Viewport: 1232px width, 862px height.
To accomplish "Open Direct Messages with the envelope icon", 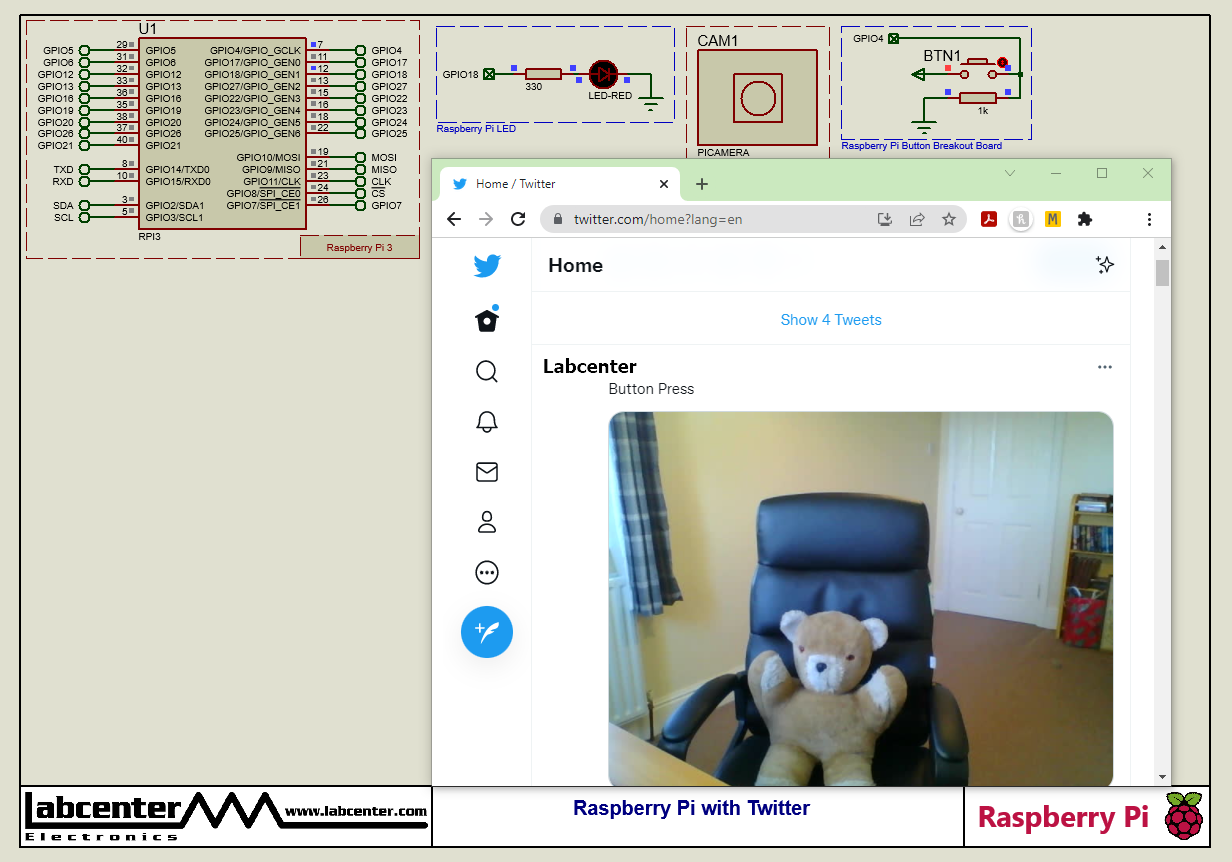I will [487, 472].
